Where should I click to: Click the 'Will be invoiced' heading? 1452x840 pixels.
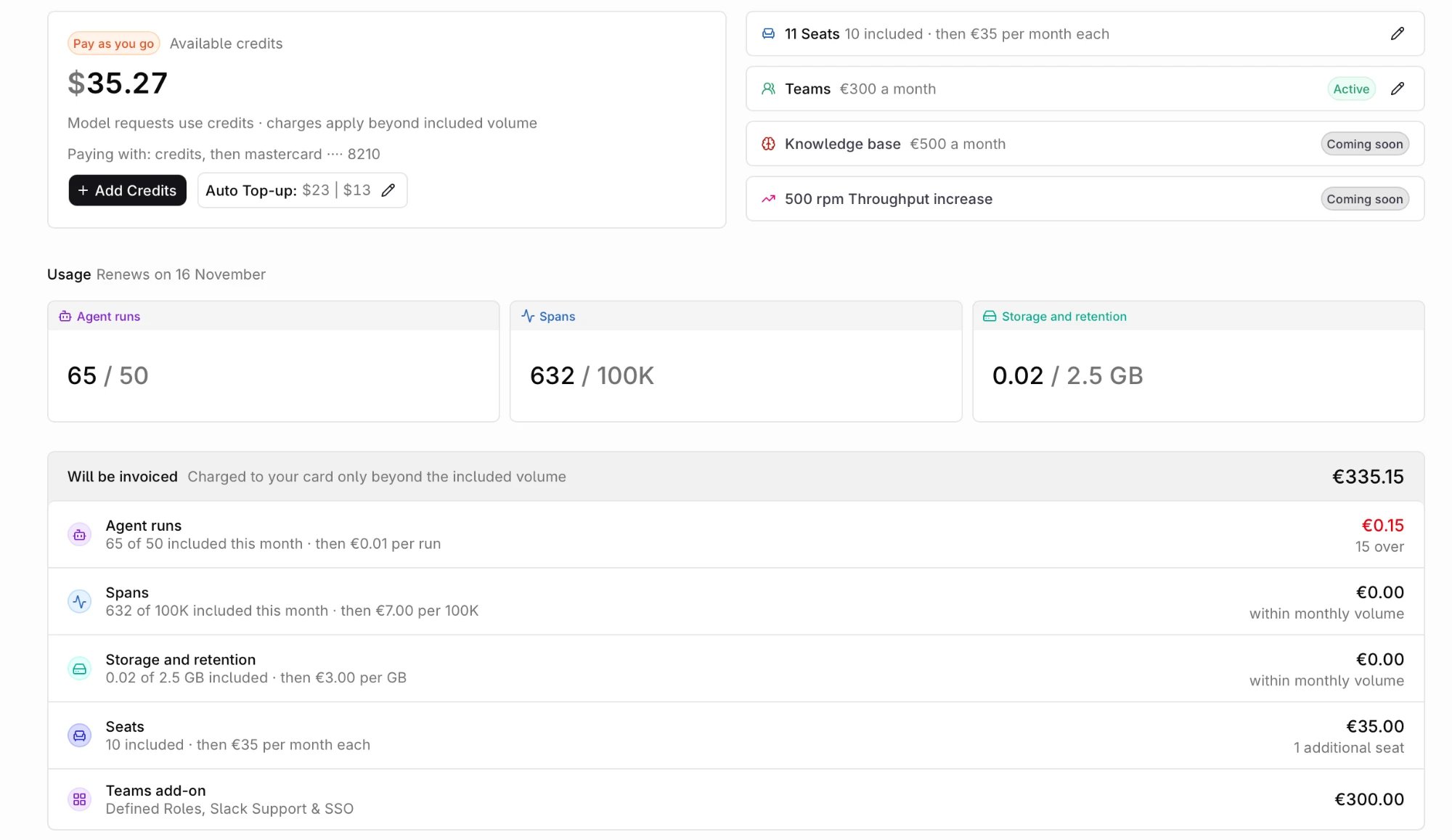point(123,477)
